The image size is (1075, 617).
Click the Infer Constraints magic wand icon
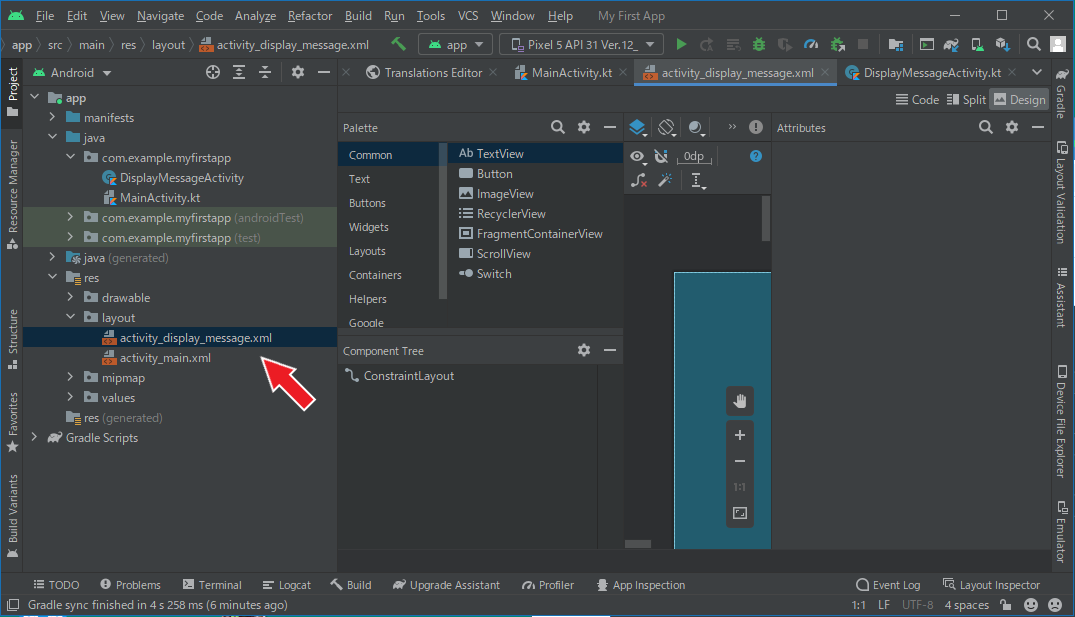click(x=664, y=180)
